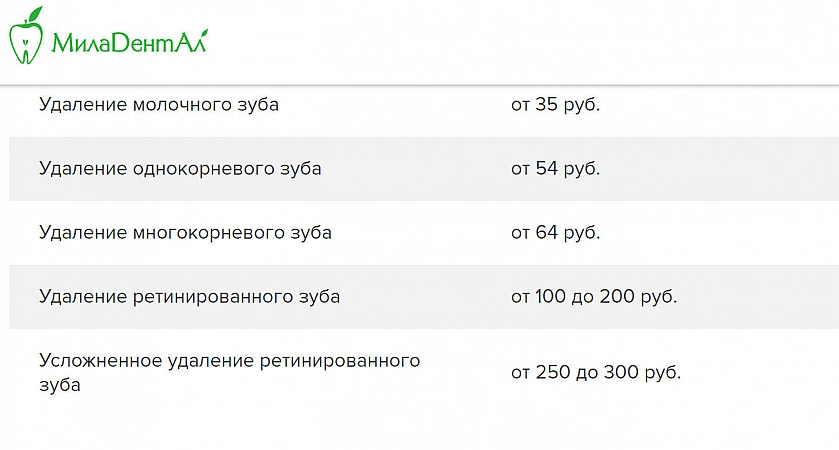Open the МилаДентАл logo text link

(128, 43)
